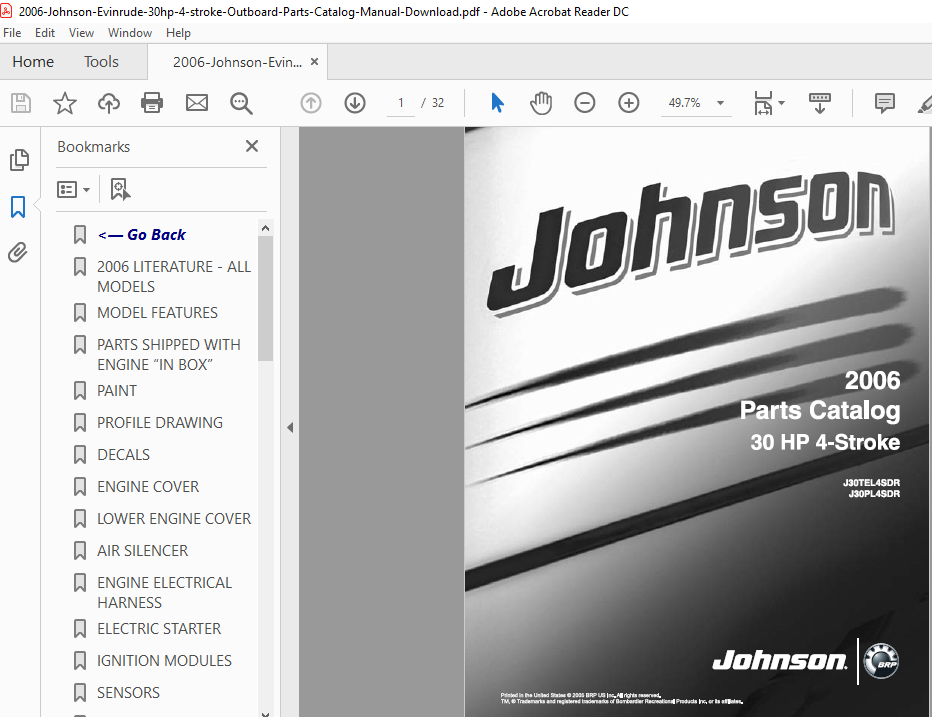Screen dimensions: 932x717
Task: Click the fit page scrolling icon
Action: pyautogui.click(x=763, y=103)
